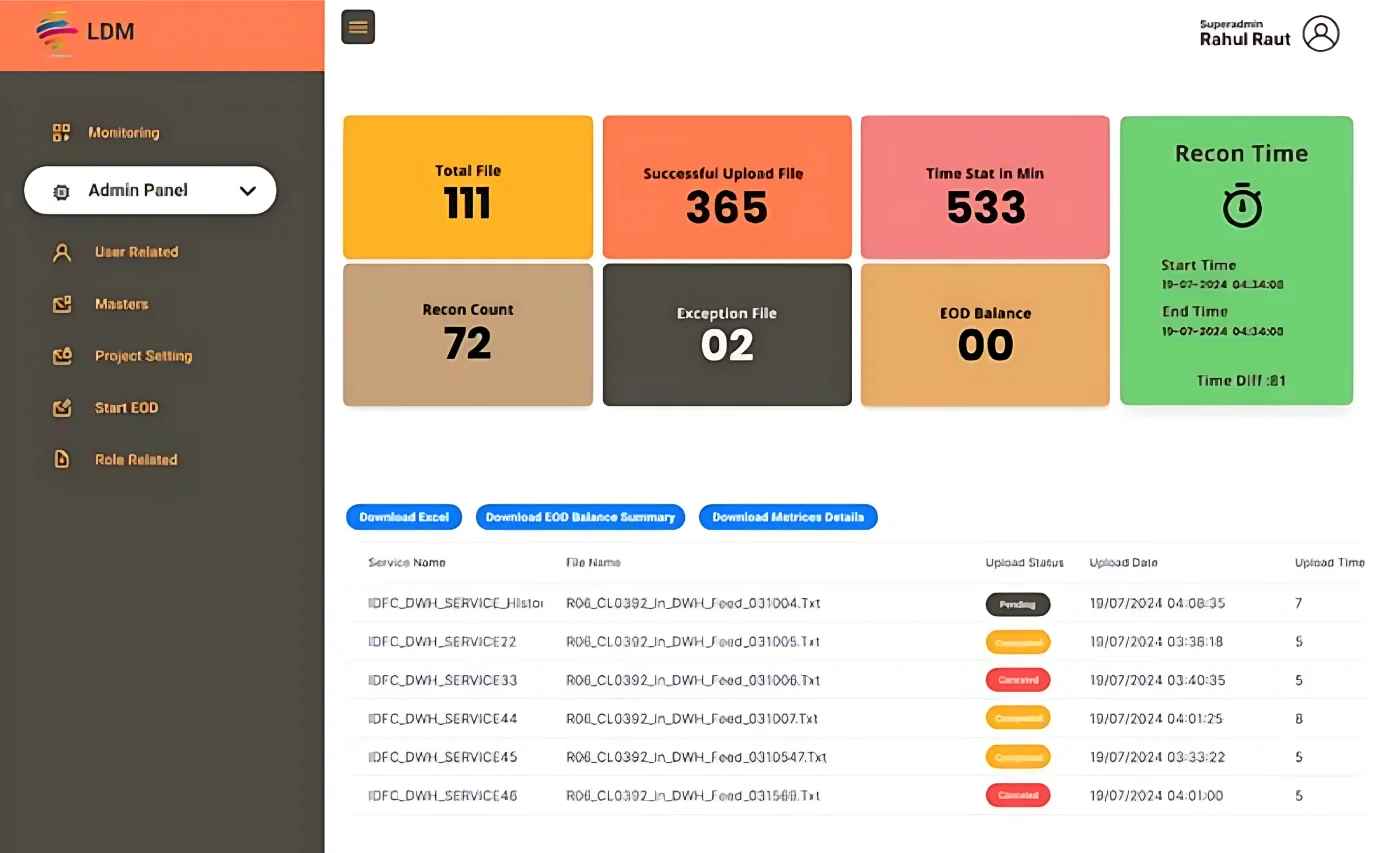Click the Masters sidebar icon

[62, 304]
